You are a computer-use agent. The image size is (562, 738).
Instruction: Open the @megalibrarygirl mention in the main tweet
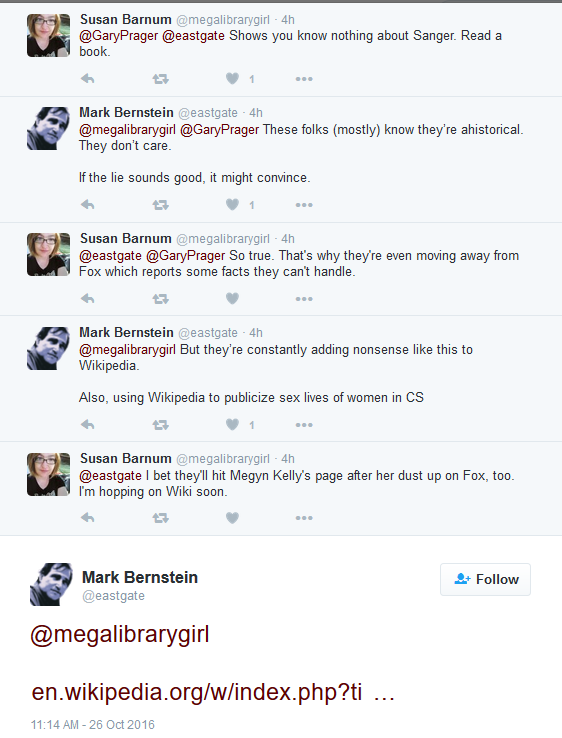tap(120, 635)
